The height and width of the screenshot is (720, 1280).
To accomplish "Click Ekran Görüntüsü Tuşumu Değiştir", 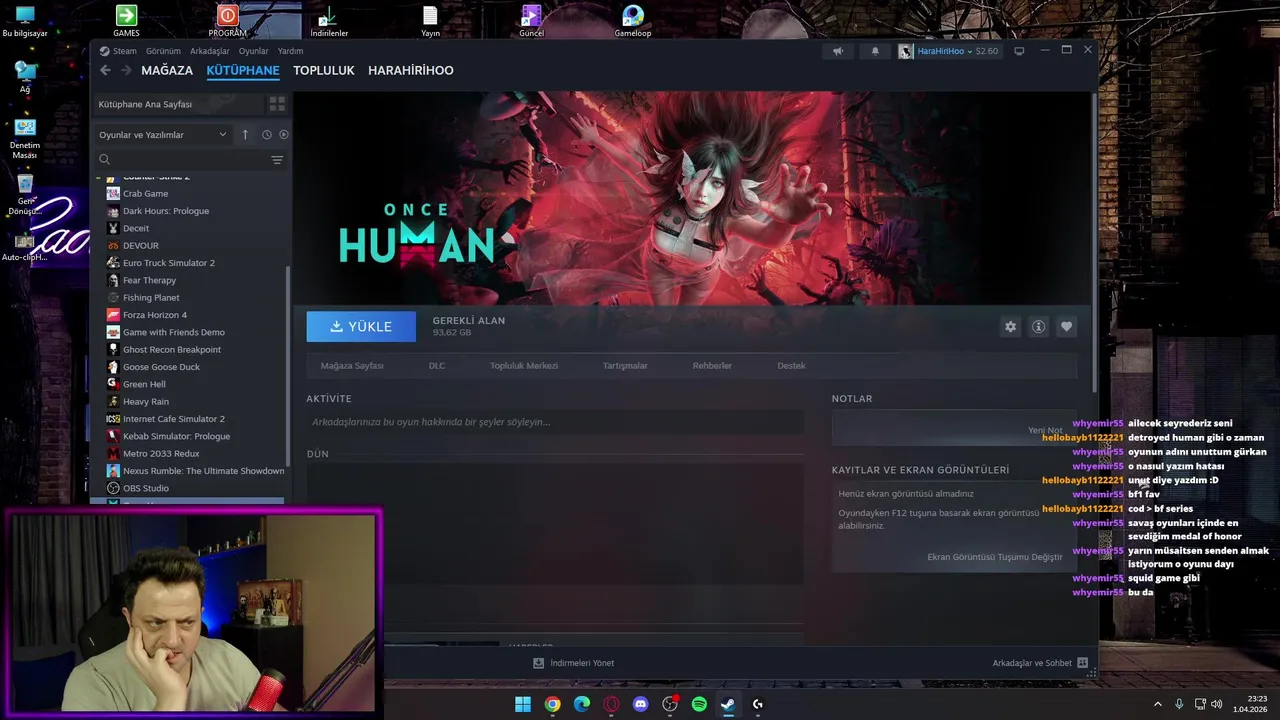I will (x=995, y=557).
